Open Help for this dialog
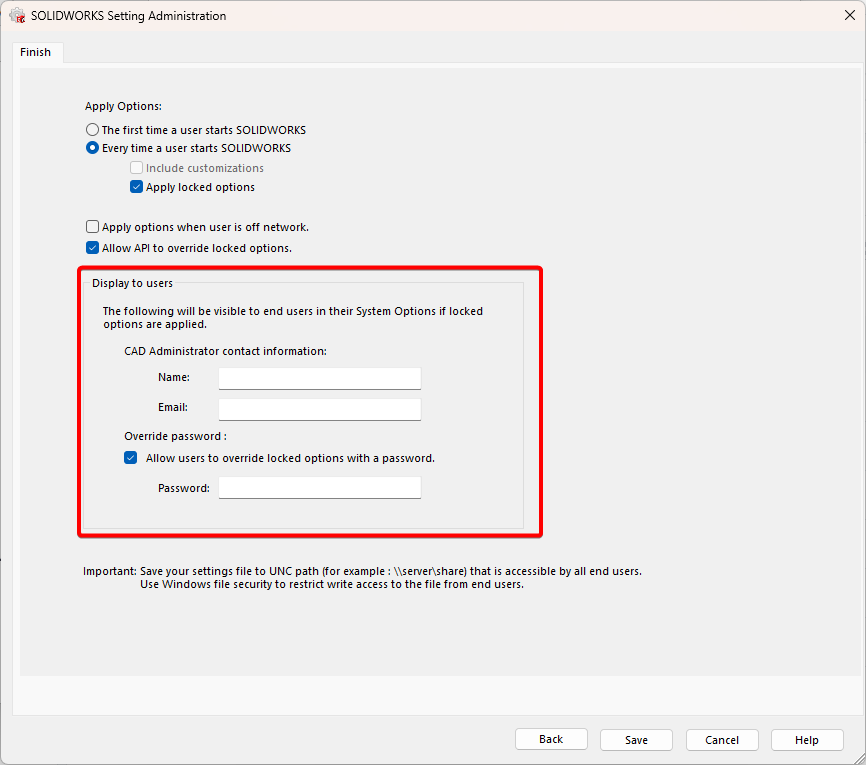 807,740
